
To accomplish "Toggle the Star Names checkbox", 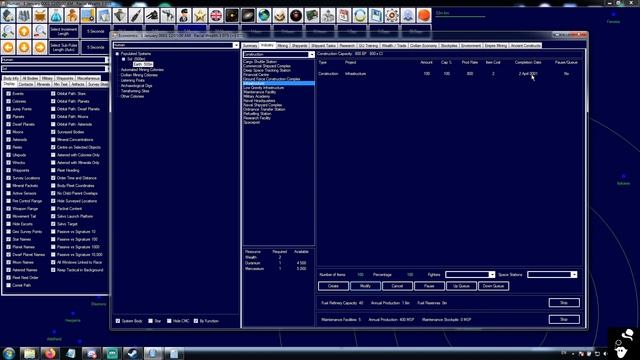I will pos(9,239).
